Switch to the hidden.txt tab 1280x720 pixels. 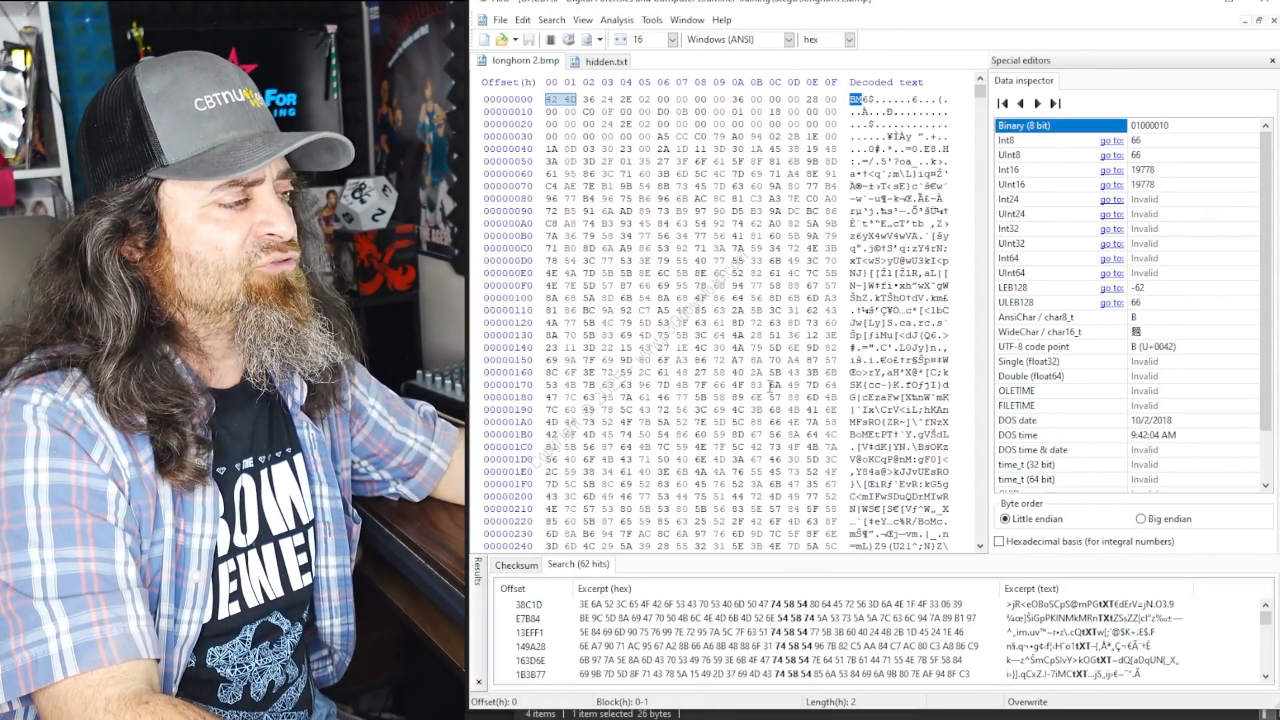[600, 62]
